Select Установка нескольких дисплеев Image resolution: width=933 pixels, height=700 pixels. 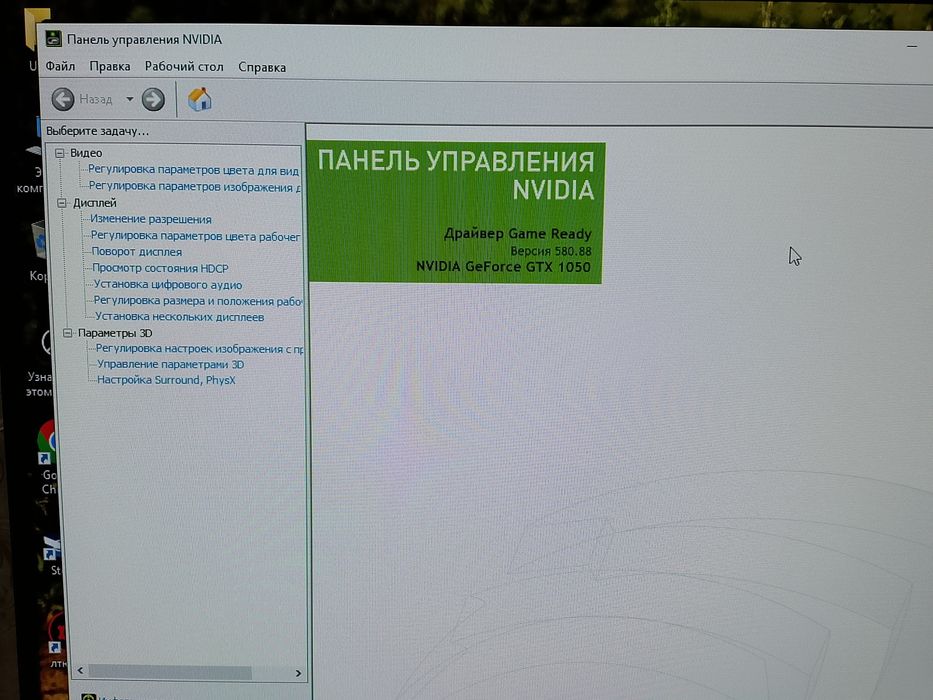[180, 317]
